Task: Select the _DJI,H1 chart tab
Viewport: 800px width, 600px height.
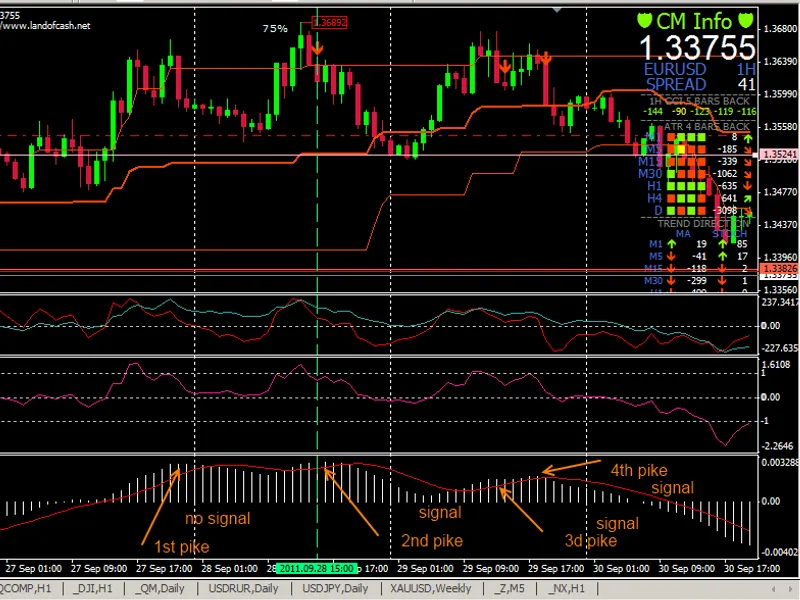Action: tap(92, 588)
